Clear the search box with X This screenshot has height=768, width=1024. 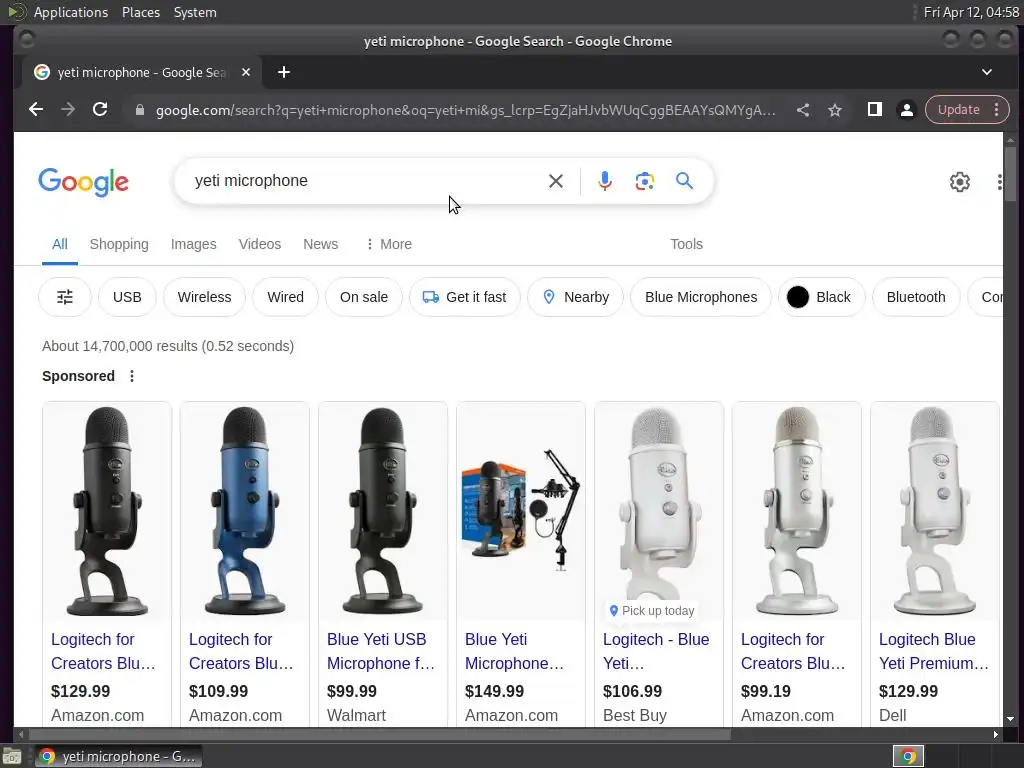point(556,181)
